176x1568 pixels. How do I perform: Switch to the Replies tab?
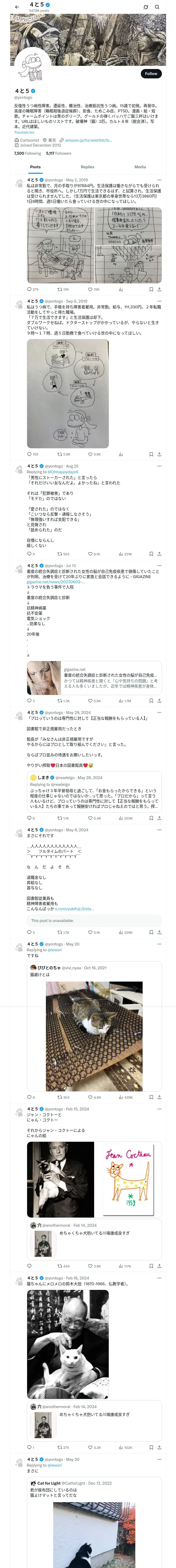tap(87, 167)
